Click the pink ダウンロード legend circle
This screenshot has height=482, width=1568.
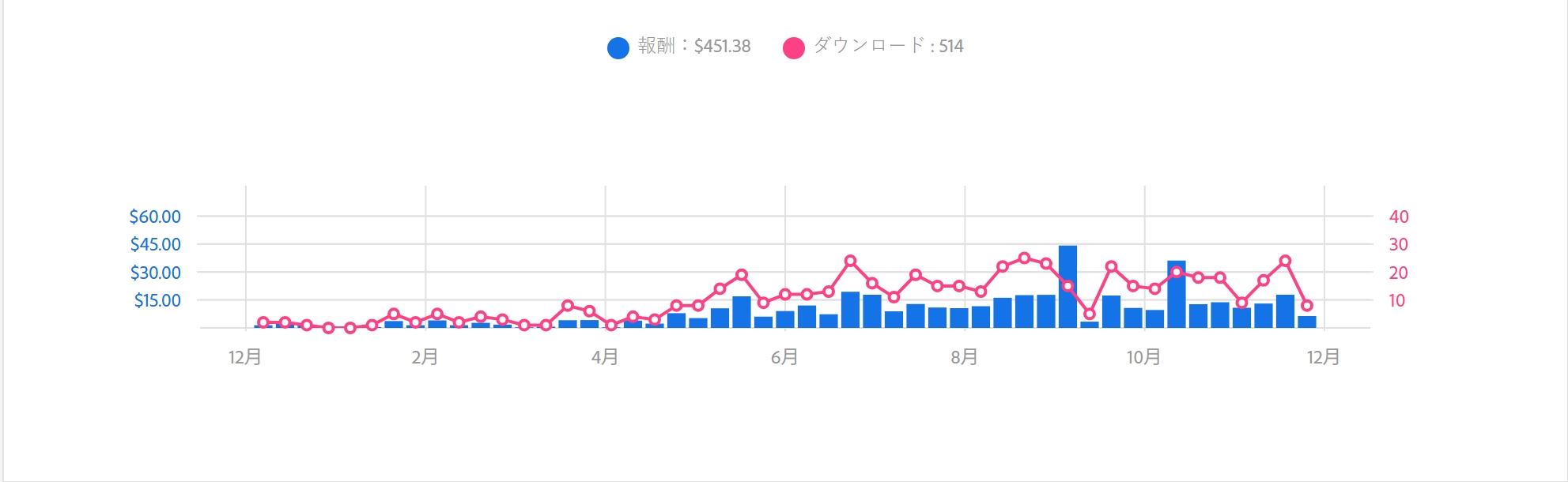(793, 48)
